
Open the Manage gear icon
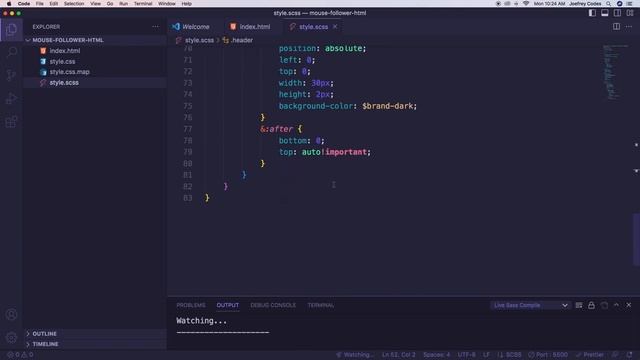tap(11, 338)
